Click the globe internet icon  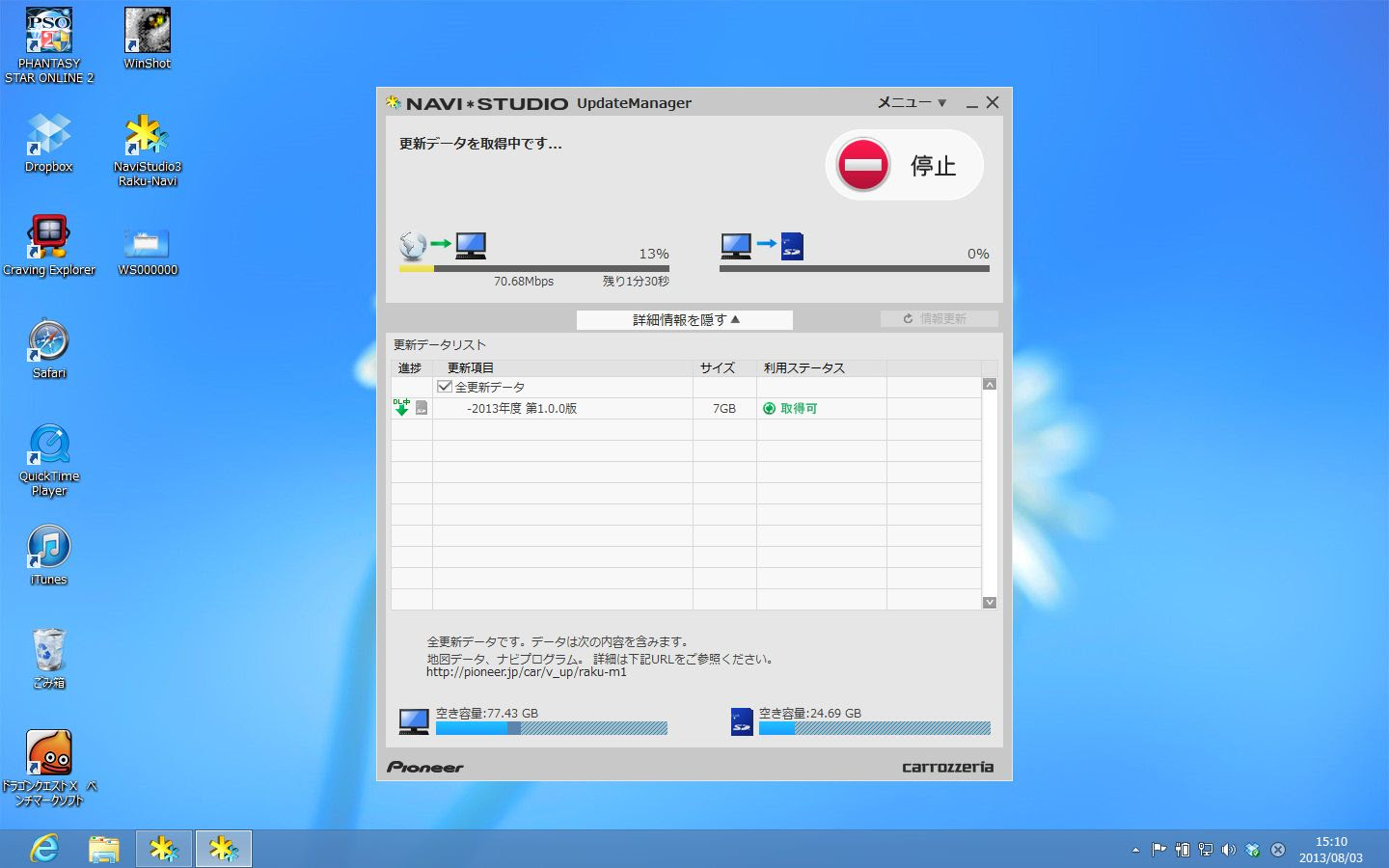click(413, 245)
